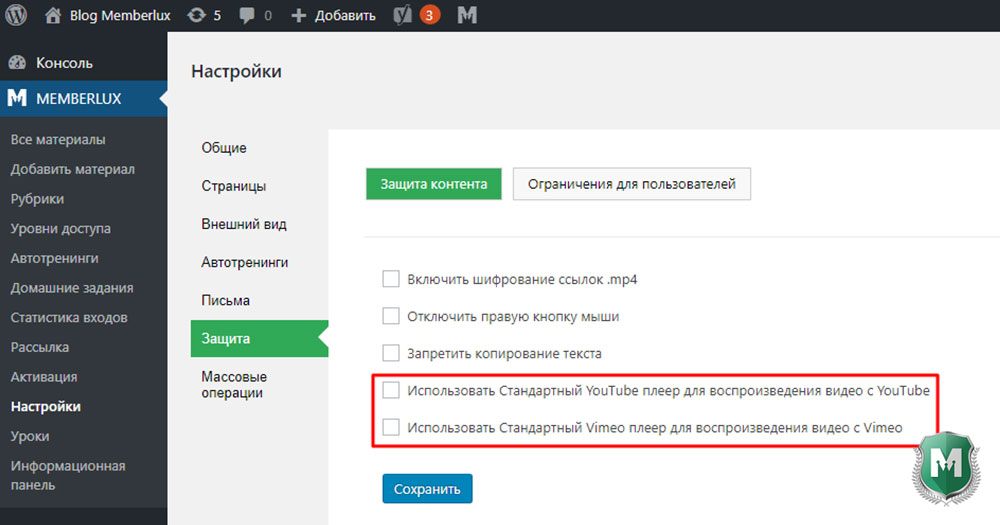1000x525 pixels.
Task: Select the Защита контента tab
Action: (x=434, y=184)
